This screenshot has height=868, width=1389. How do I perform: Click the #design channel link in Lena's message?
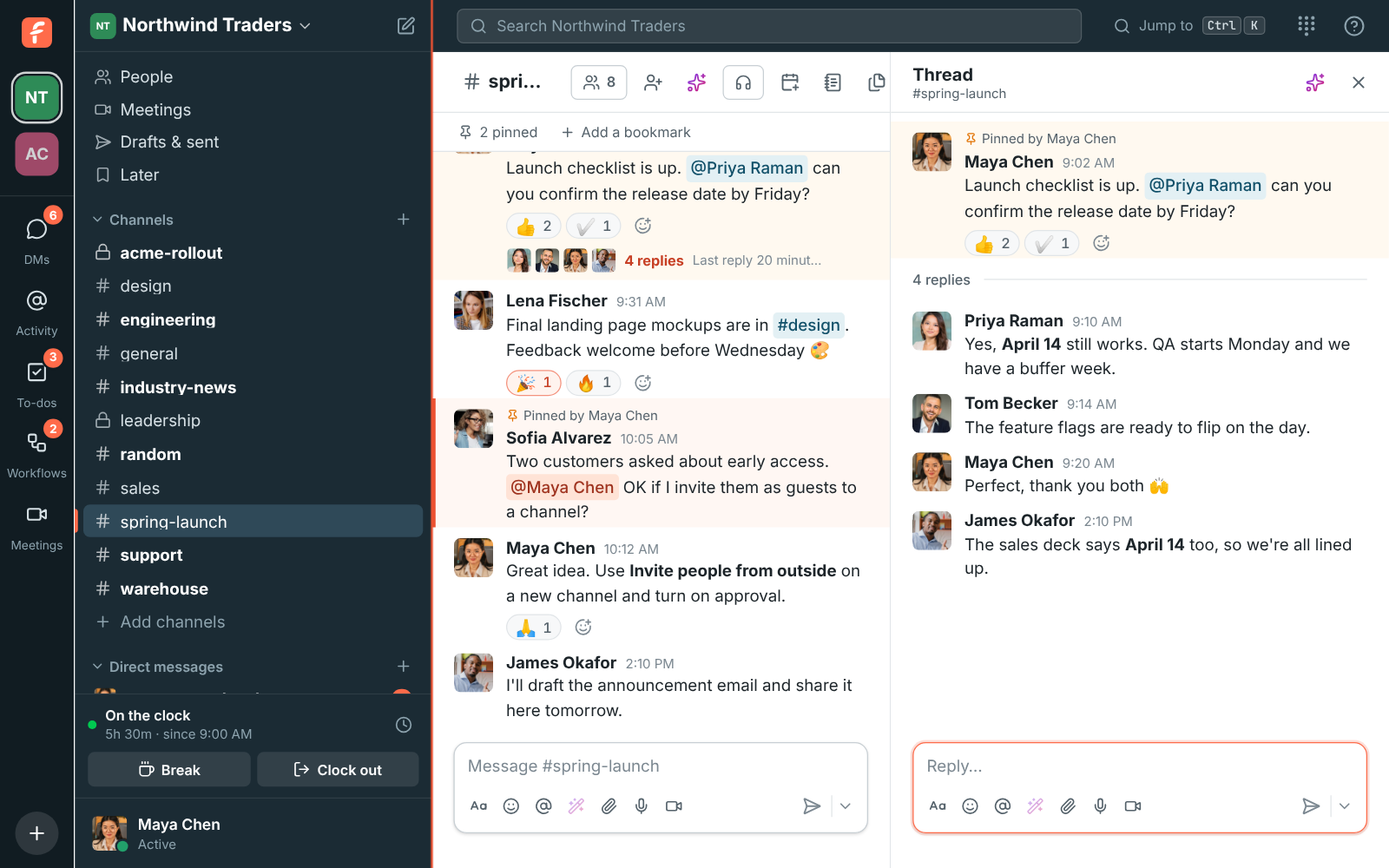809,325
